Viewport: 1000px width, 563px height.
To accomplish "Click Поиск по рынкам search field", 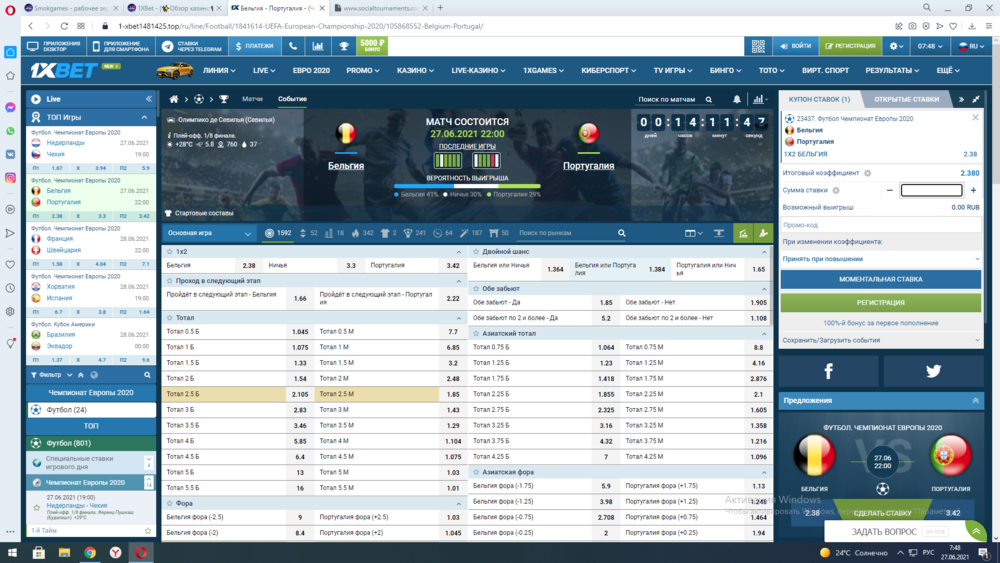I will [564, 233].
